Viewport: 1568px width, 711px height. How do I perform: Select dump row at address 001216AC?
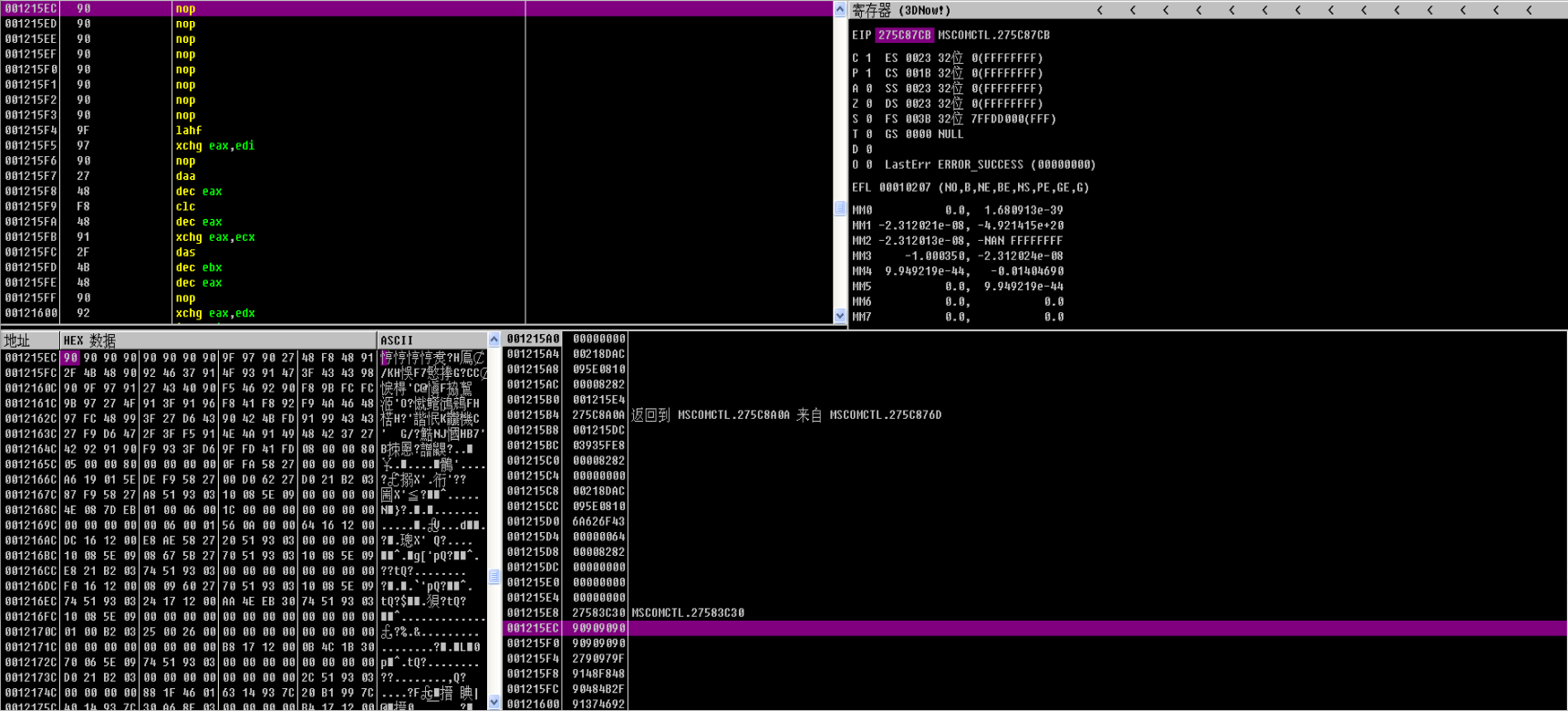[x=244, y=540]
